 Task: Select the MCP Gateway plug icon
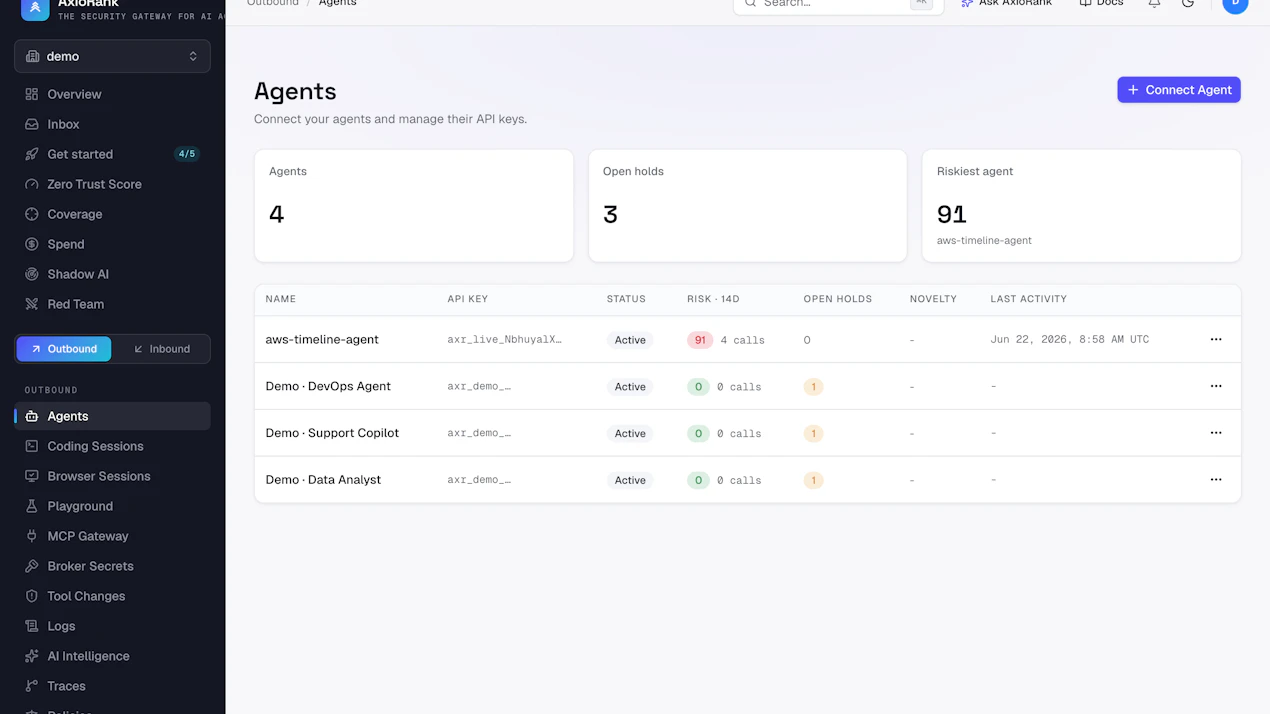point(32,536)
